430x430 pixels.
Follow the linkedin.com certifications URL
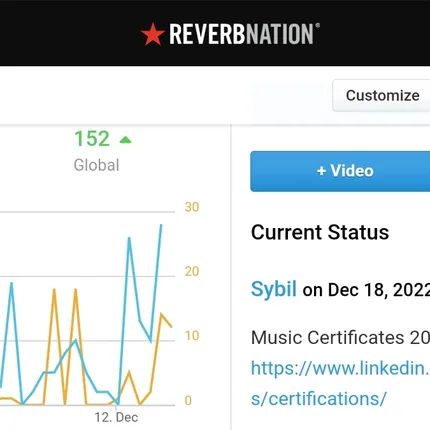point(340,368)
